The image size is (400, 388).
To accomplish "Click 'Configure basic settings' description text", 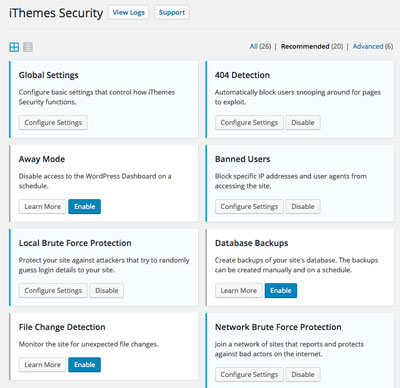I will (x=97, y=97).
